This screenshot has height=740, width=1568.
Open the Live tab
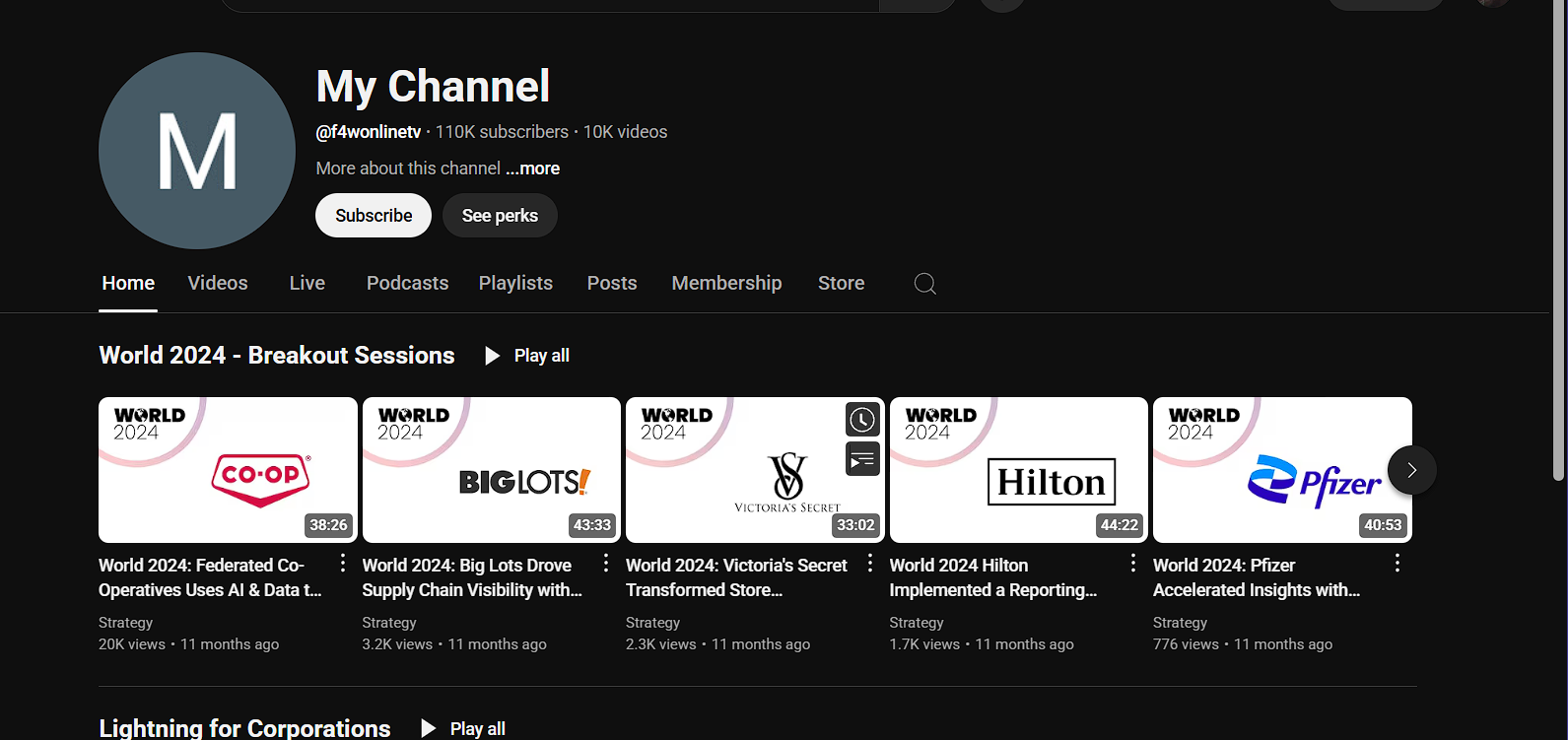307,284
